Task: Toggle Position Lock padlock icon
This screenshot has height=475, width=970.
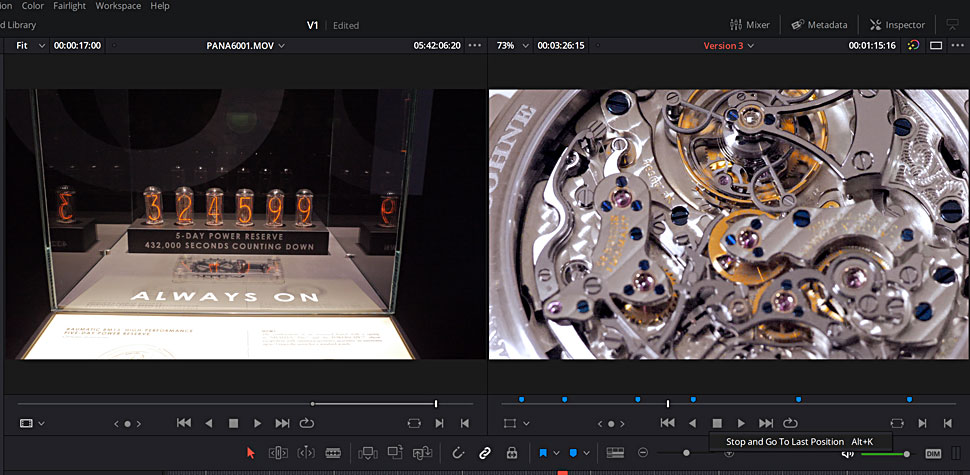Action: click(512, 453)
